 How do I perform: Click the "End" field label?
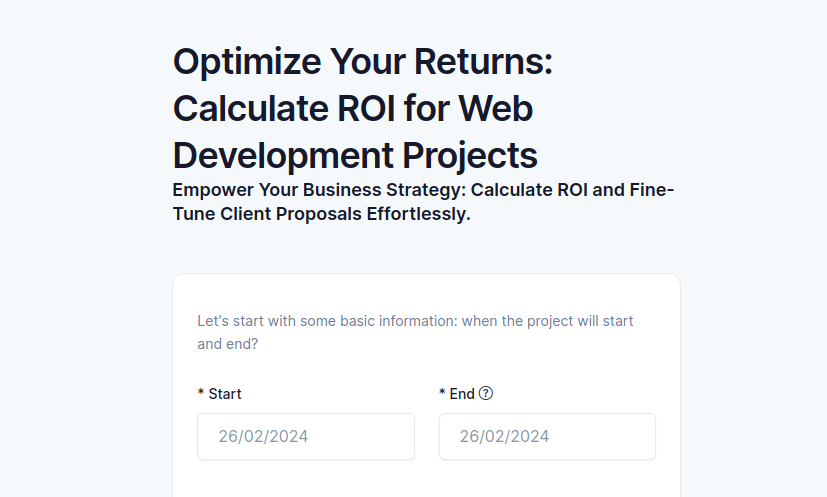tap(462, 394)
